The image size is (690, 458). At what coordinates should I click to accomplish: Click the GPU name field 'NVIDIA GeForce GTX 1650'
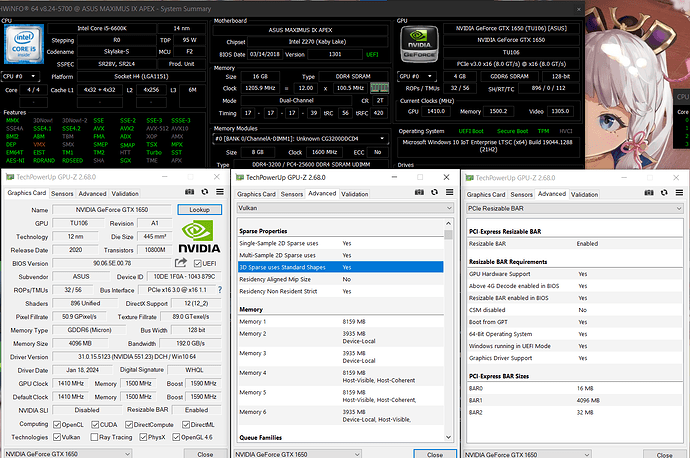coord(112,210)
